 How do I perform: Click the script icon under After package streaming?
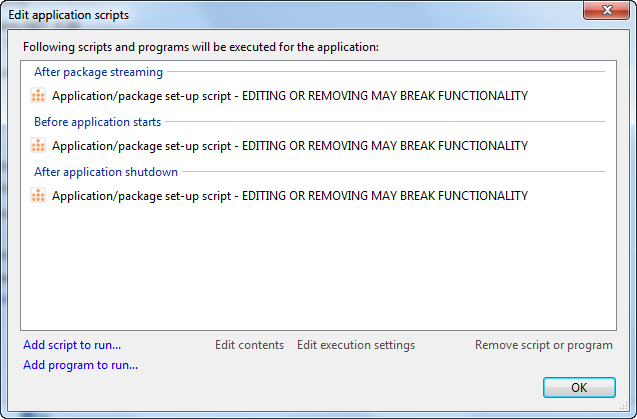click(38, 96)
